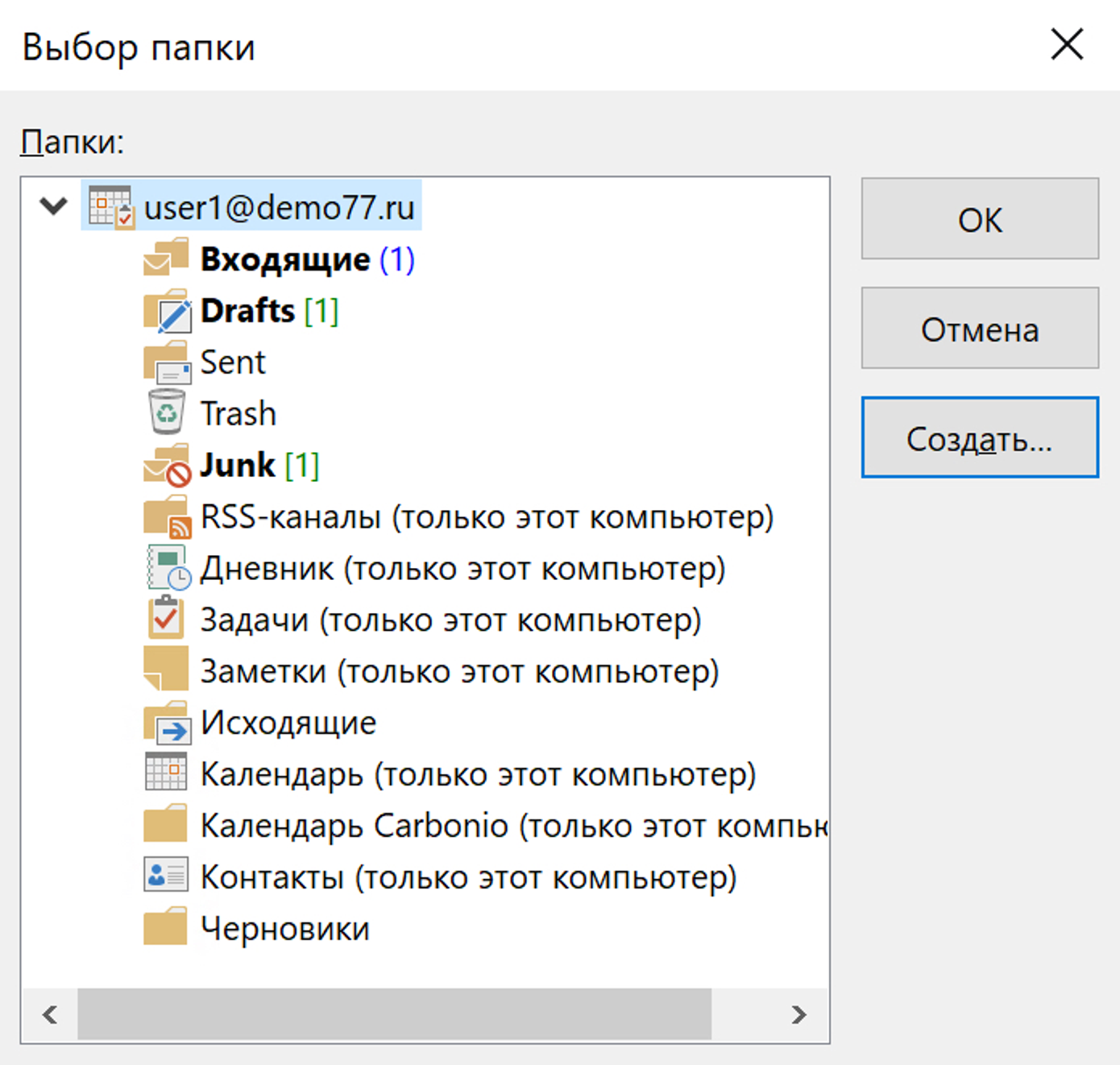Screen dimensions: 1120x1065
Task: Click the horizontal scrollbar right arrow
Action: pyautogui.click(x=799, y=1014)
